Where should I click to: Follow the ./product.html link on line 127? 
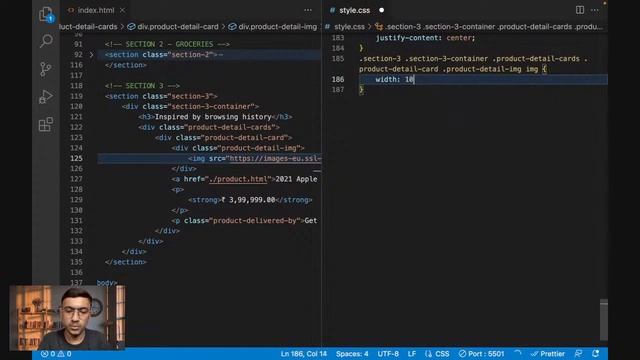coord(238,179)
